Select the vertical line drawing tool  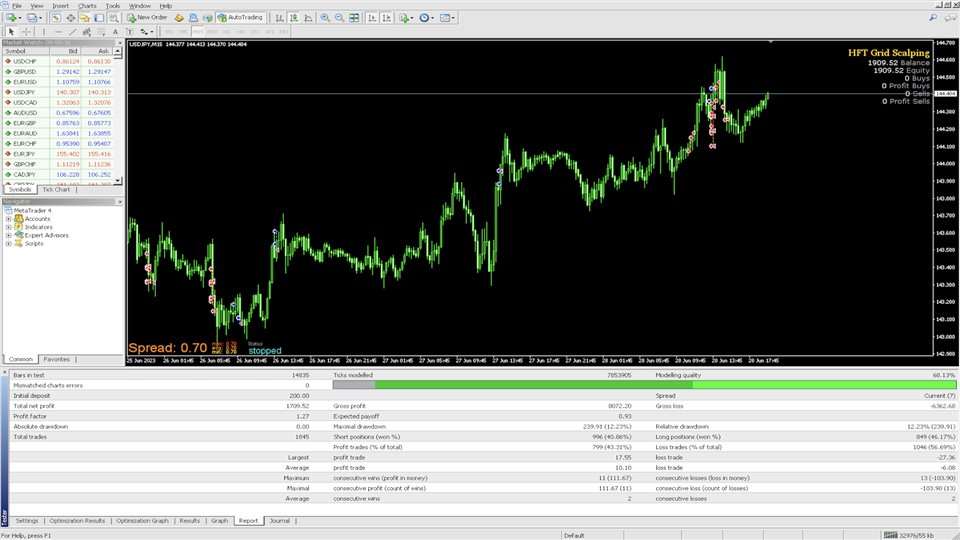(x=43, y=31)
